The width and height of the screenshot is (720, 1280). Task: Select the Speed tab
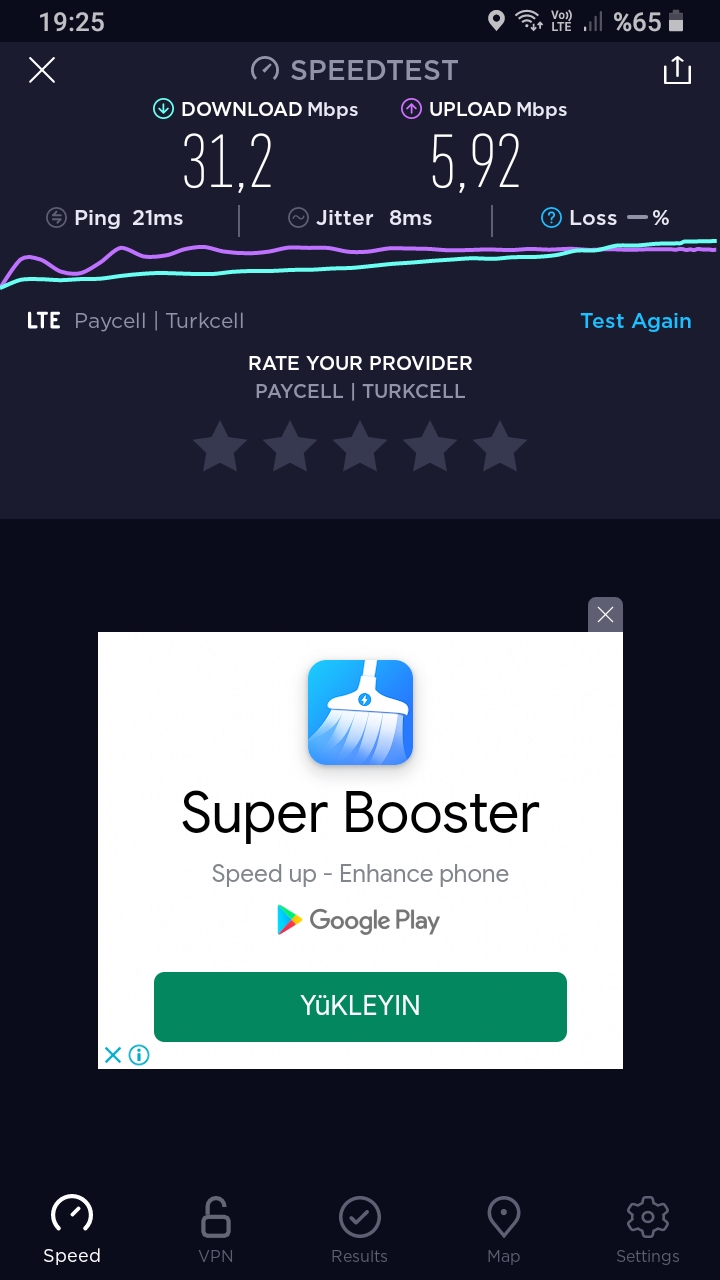pyautogui.click(x=72, y=1230)
